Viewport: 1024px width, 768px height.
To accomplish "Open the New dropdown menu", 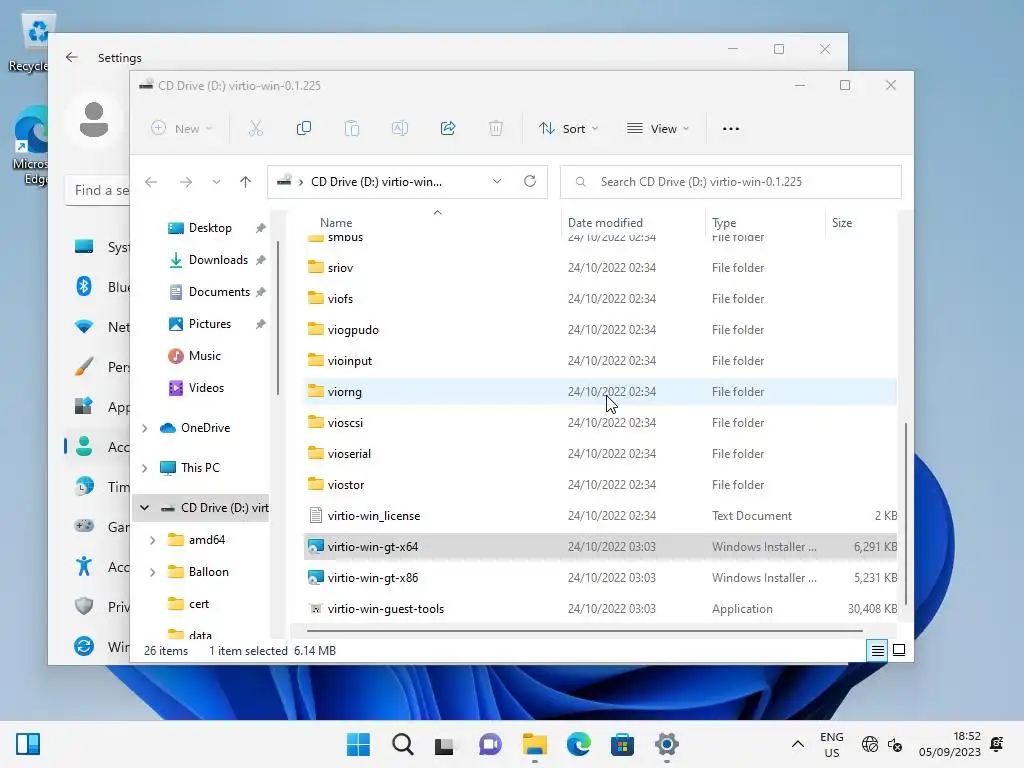I will (182, 129).
